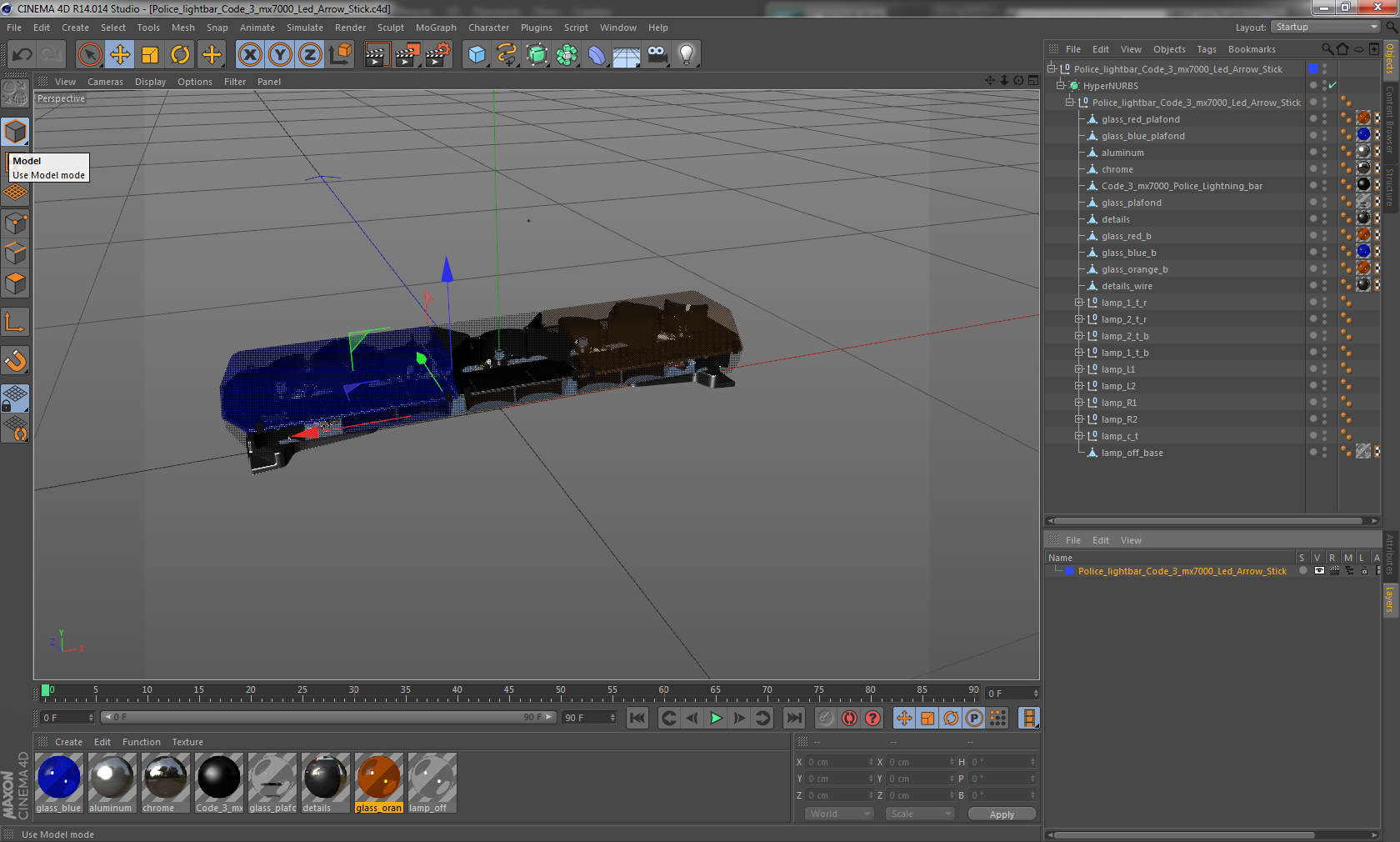Toggle layer Solo dot in Layers panel
Viewport: 1400px width, 842px height.
tap(1302, 571)
